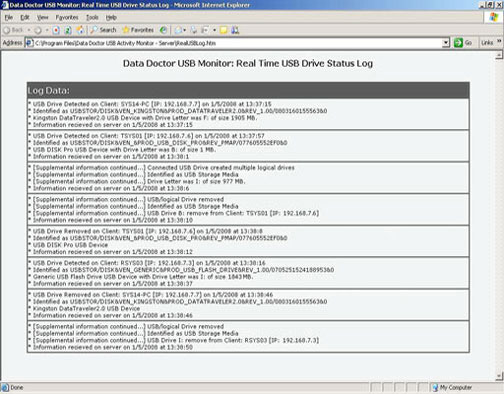The height and width of the screenshot is (394, 504).
Task: Click 'Information recieved on server ... 13:38:12' line
Action: [x=111, y=252]
